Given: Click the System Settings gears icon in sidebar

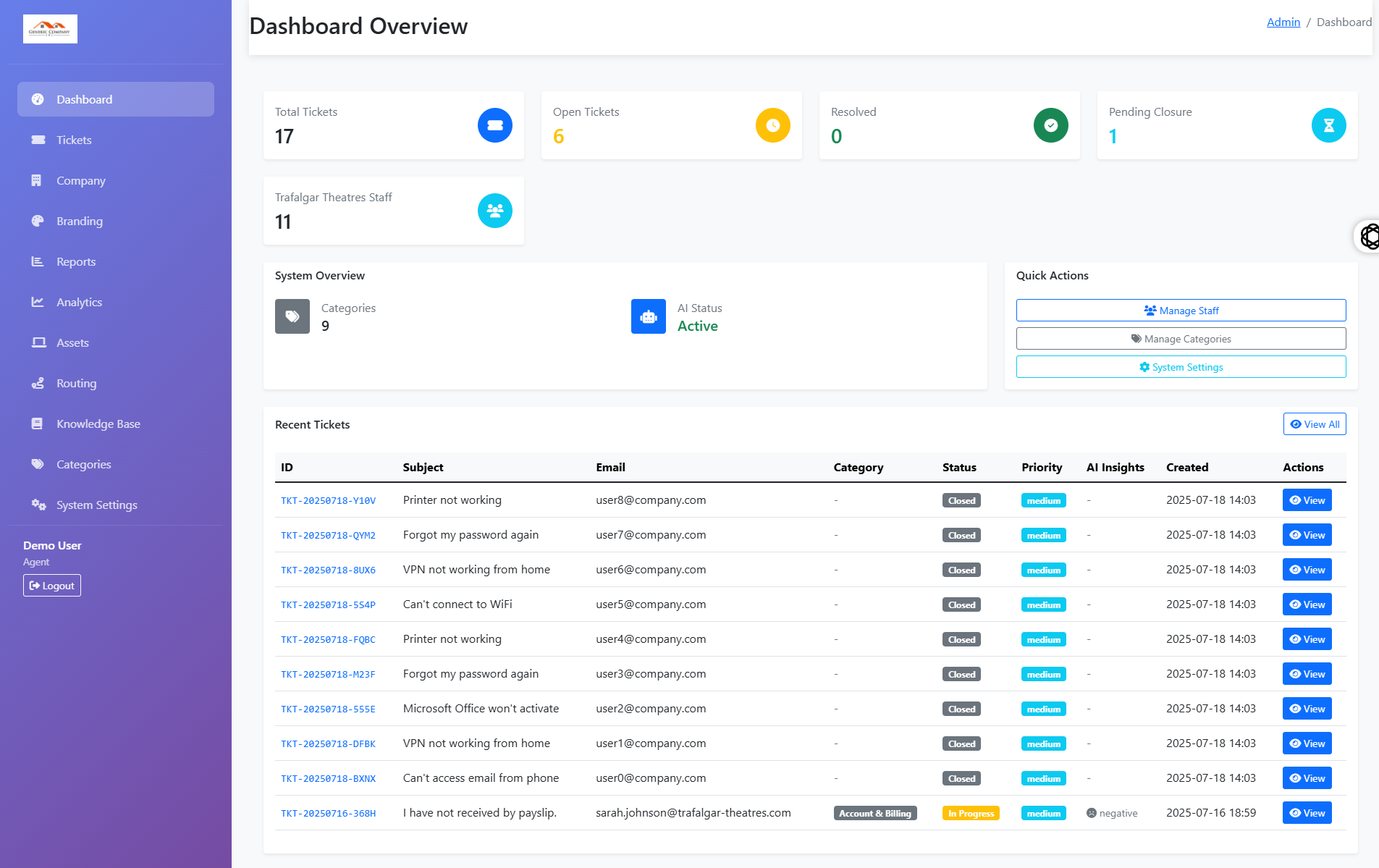Looking at the screenshot, I should (38, 505).
